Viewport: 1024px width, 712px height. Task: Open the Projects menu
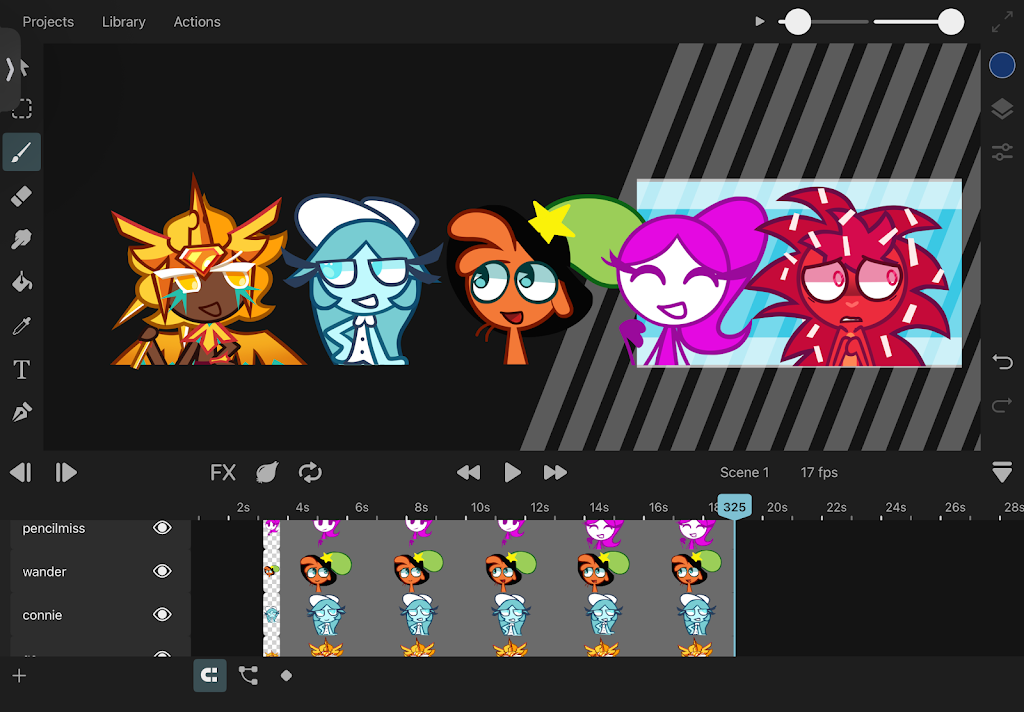[48, 22]
